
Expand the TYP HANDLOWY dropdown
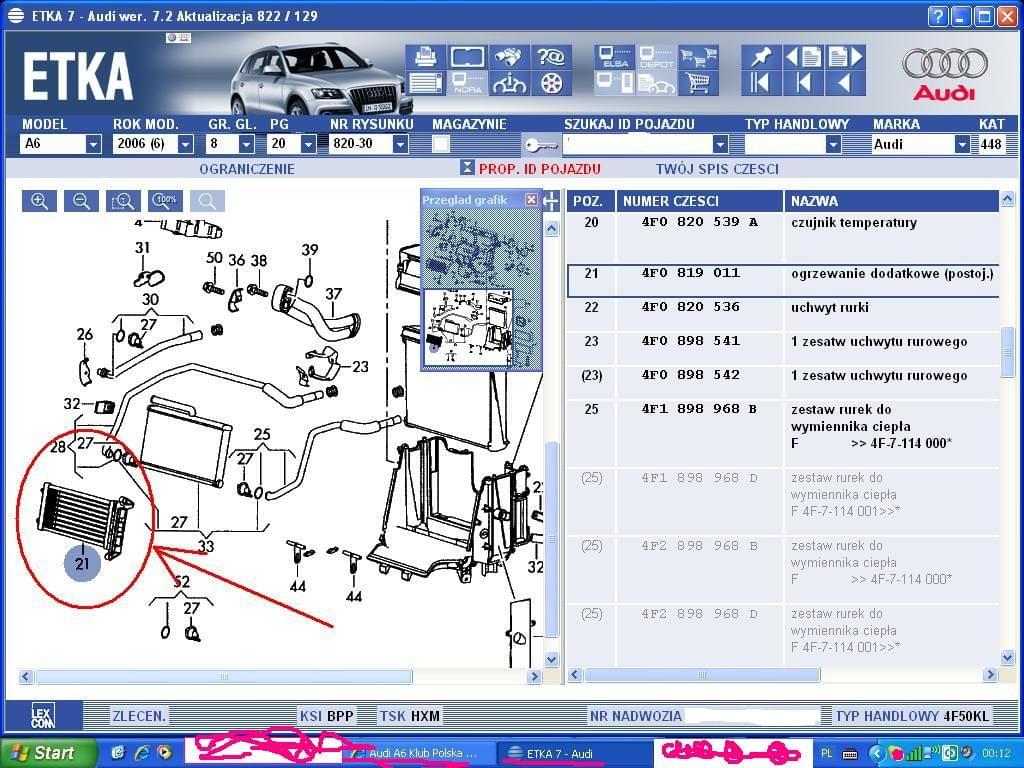(833, 144)
